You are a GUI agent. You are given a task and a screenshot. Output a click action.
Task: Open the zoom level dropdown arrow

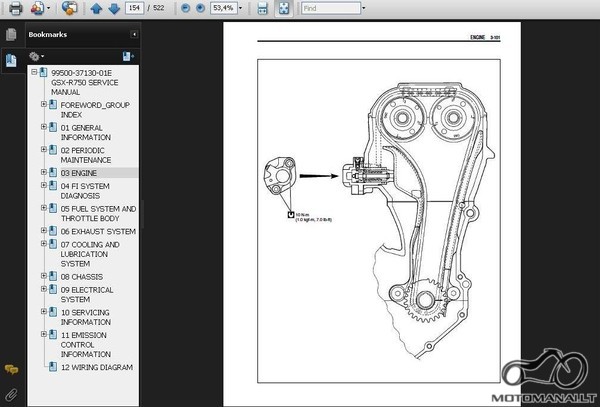(x=241, y=8)
